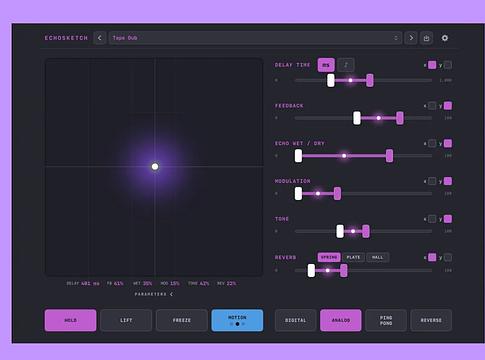Select the Ping Pong delay mode
The image size is (485, 360).
click(386, 320)
